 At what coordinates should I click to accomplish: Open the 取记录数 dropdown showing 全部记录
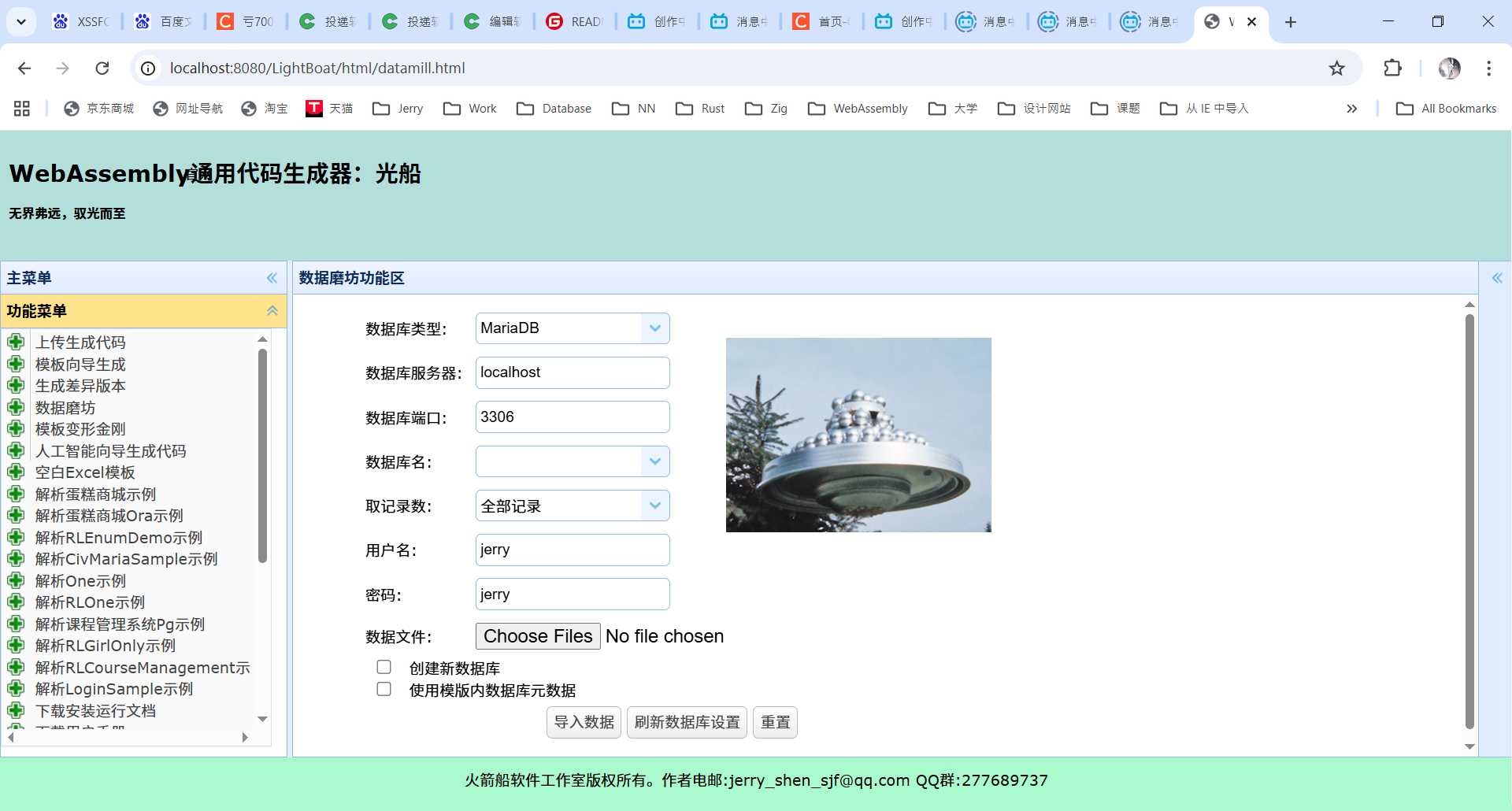[x=654, y=505]
